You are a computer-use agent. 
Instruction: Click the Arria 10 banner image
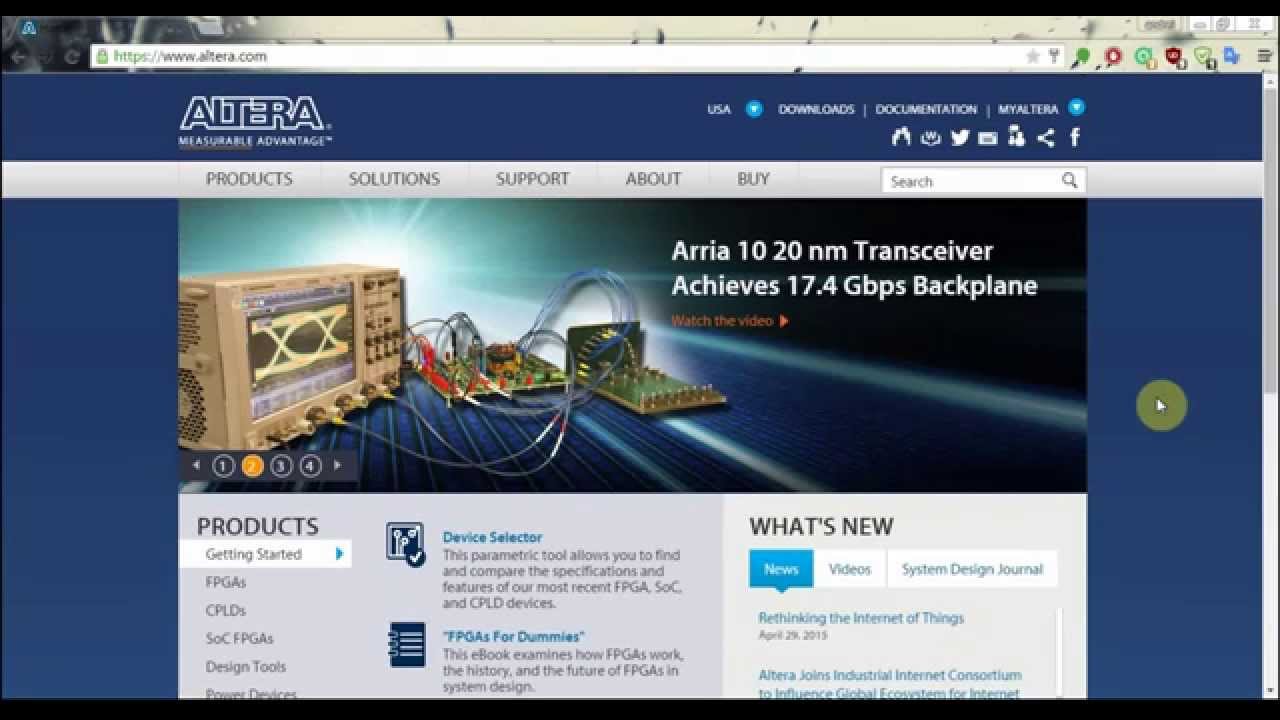pos(632,345)
